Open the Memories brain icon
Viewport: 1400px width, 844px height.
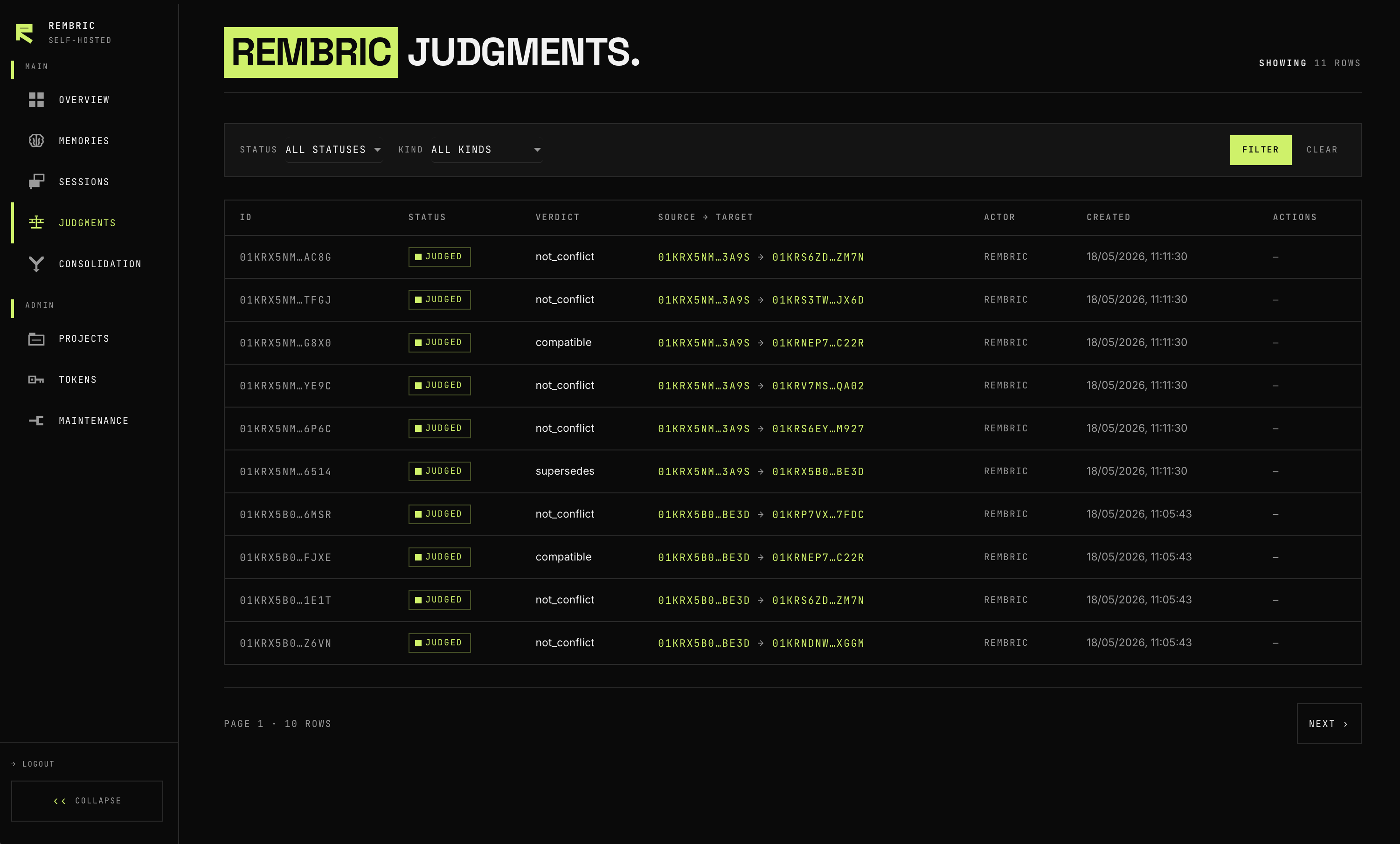click(x=36, y=141)
